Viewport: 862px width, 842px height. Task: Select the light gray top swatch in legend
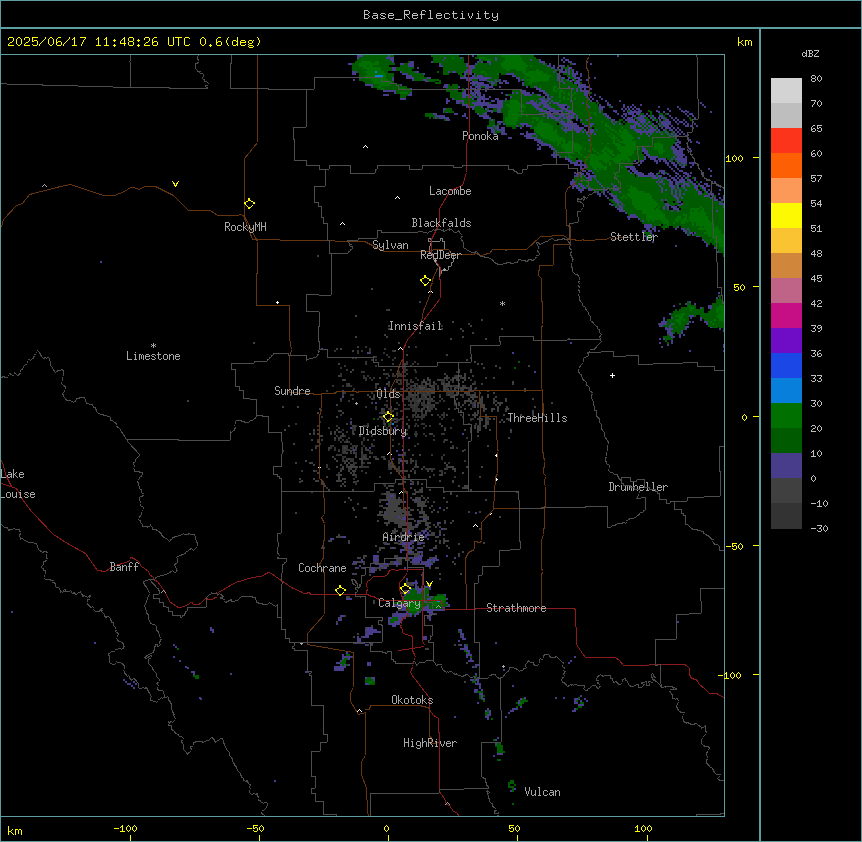coord(786,91)
